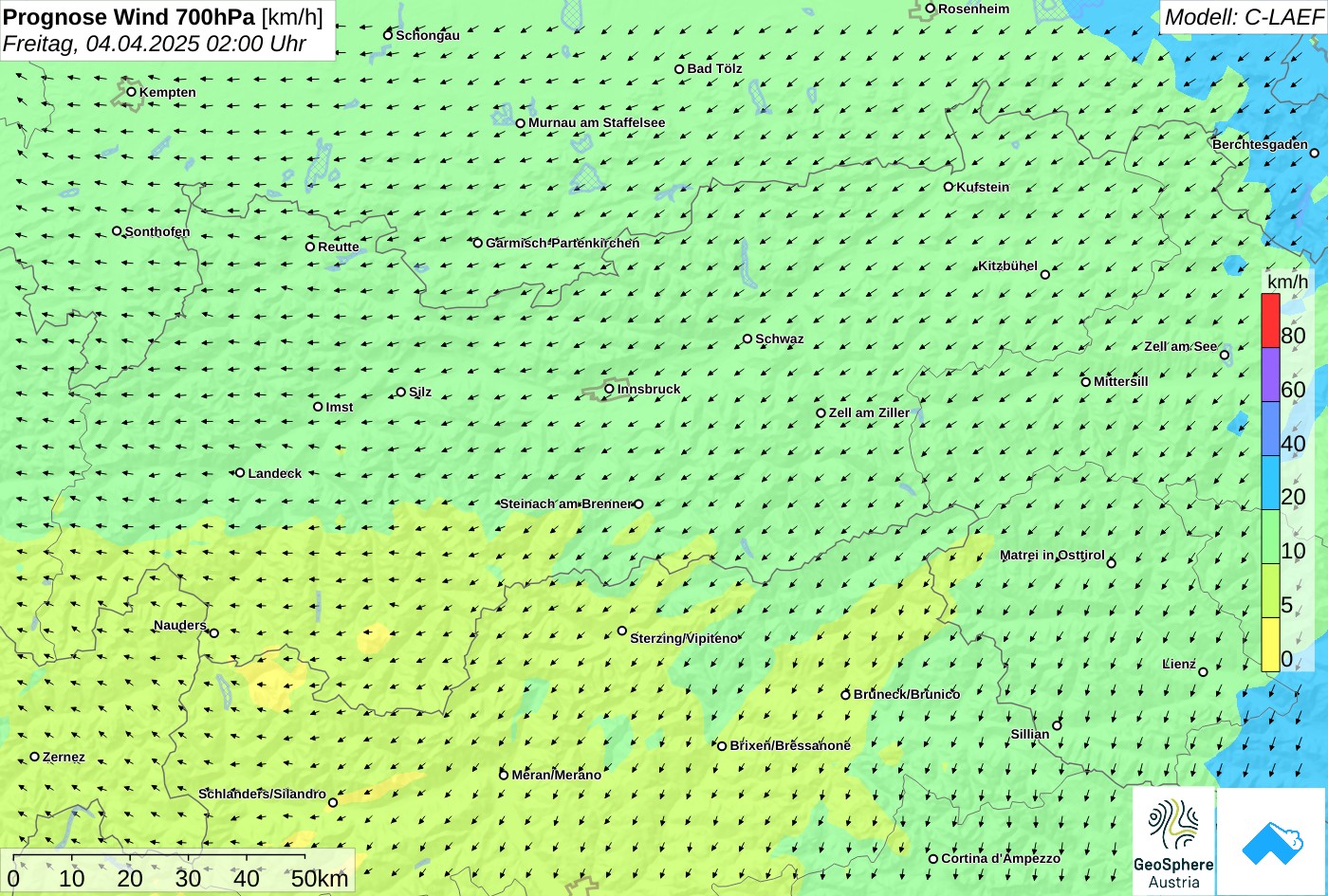Click the blue cloud arrow logo
This screenshot has width=1328, height=896.
pyautogui.click(x=1271, y=842)
